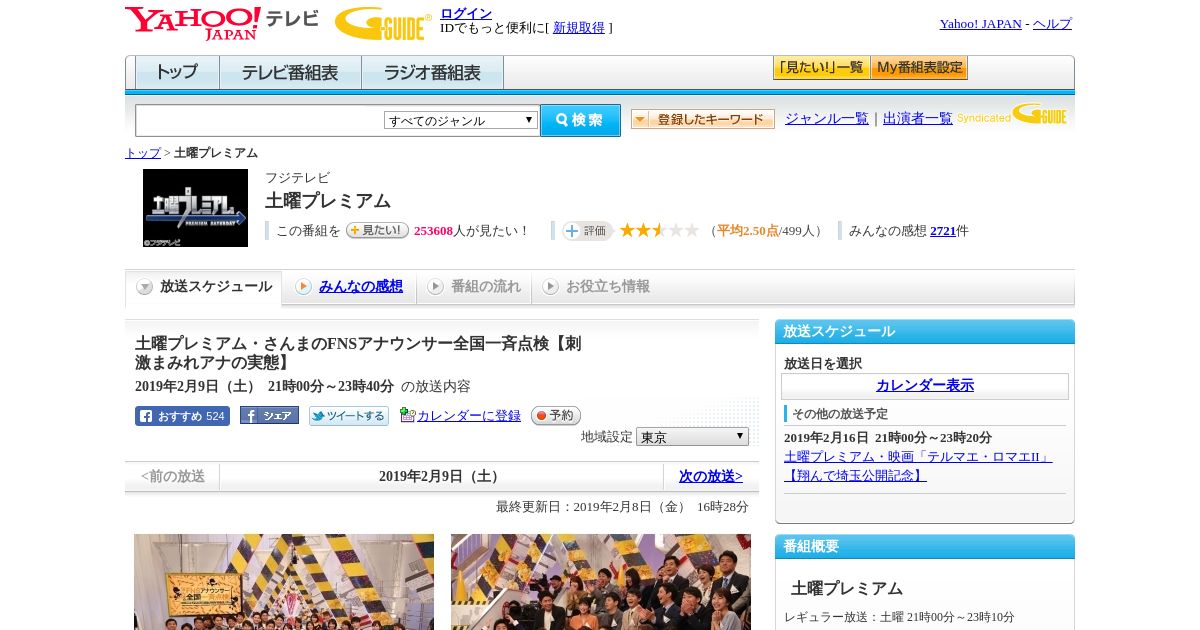Expand the 登録したキーワード dropdown
The height and width of the screenshot is (630, 1200).
tap(703, 119)
